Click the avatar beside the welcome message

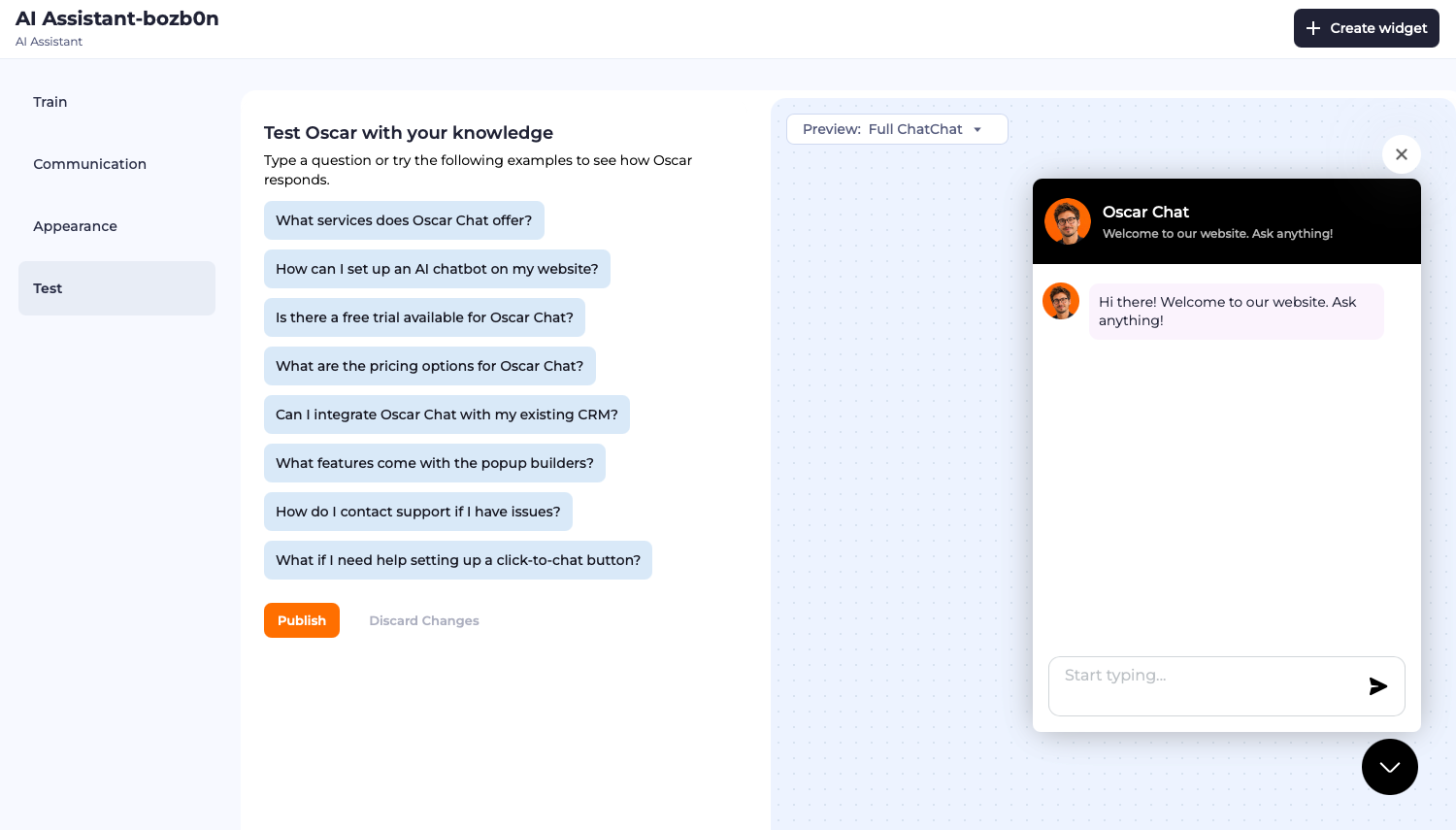tap(1061, 301)
